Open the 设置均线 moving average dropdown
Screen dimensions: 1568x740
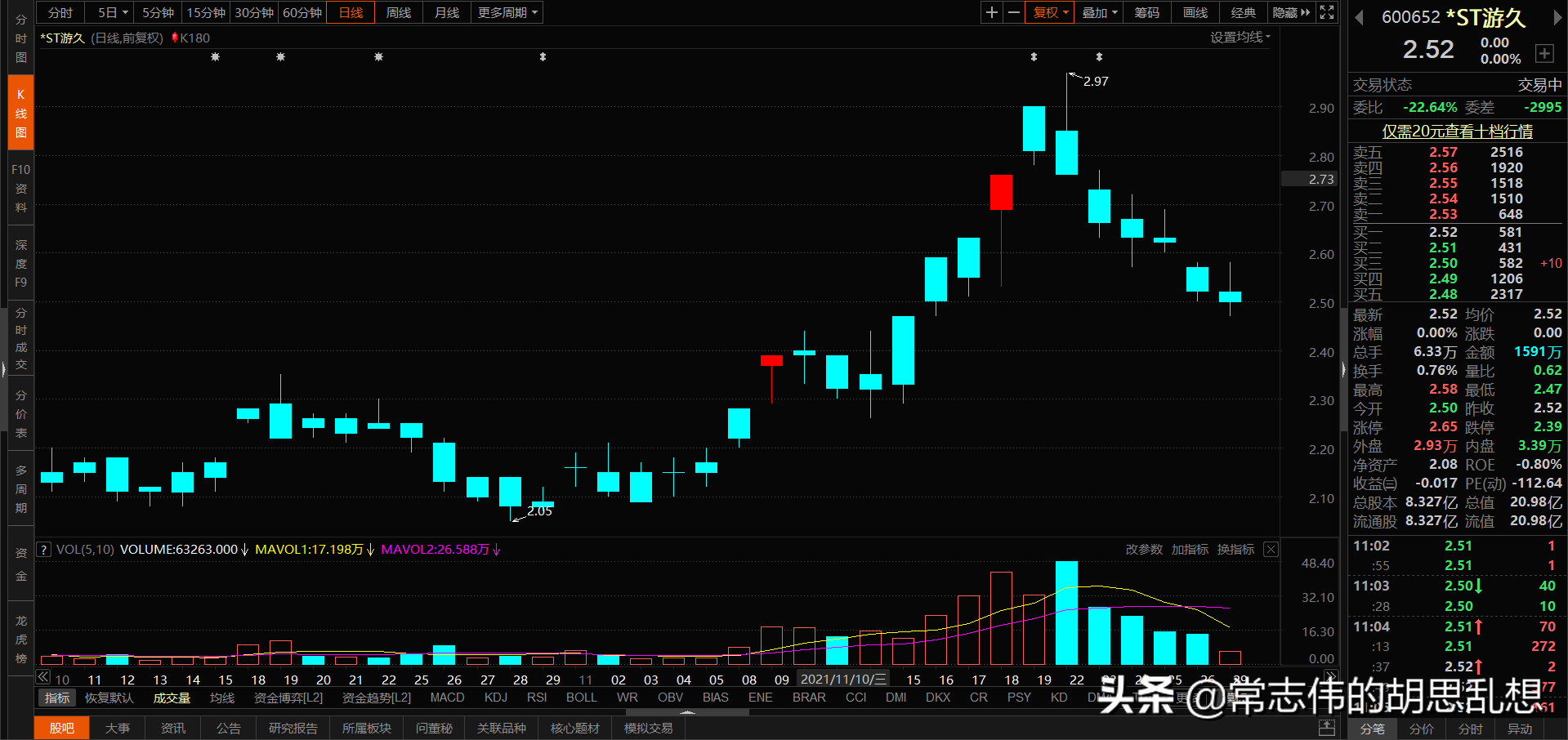point(1240,37)
